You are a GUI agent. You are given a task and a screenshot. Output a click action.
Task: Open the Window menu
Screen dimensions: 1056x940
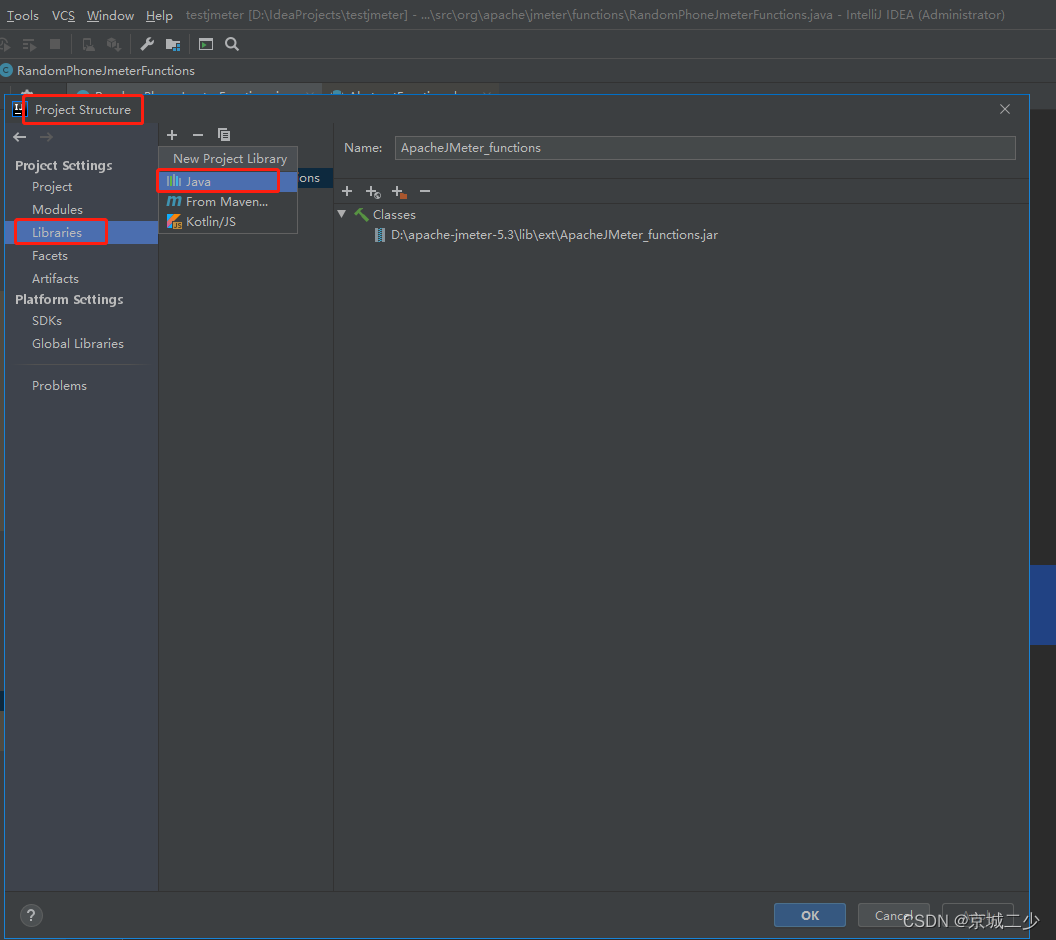point(110,15)
